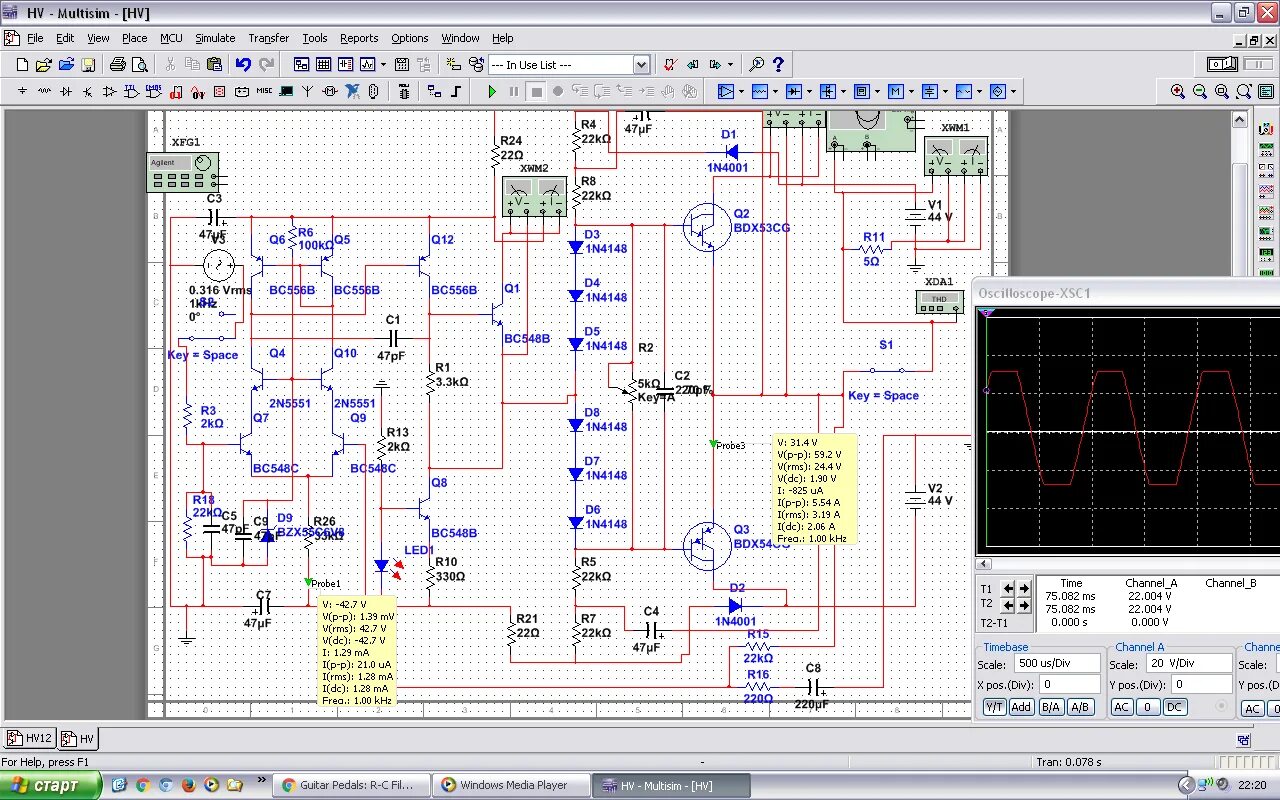Image resolution: width=1280 pixels, height=800 pixels.
Task: Open the Transfer menu
Action: (x=268, y=38)
